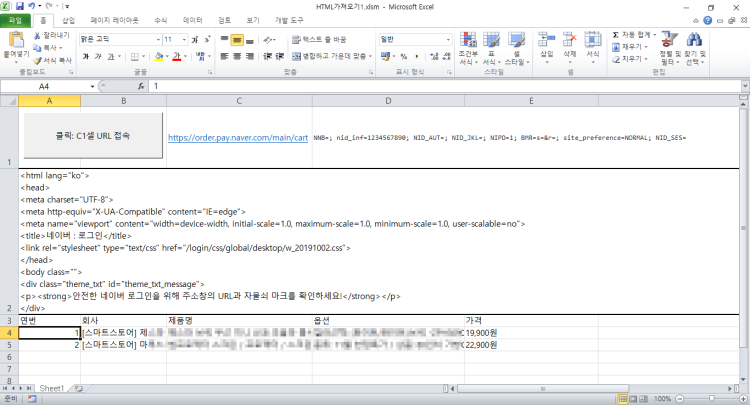Switch to the Developer (개발 도구) tab

[x=289, y=21]
